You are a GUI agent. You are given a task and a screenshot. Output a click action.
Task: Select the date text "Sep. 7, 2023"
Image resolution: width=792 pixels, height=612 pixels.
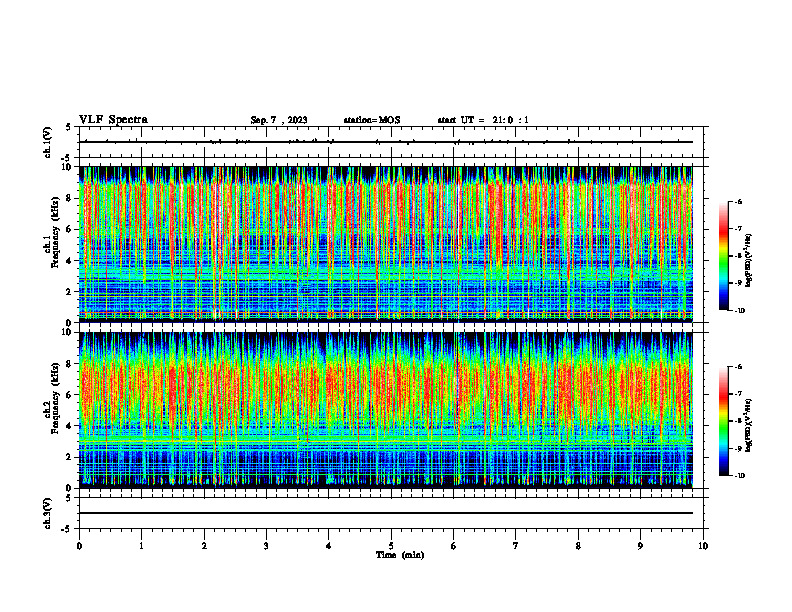[x=279, y=120]
